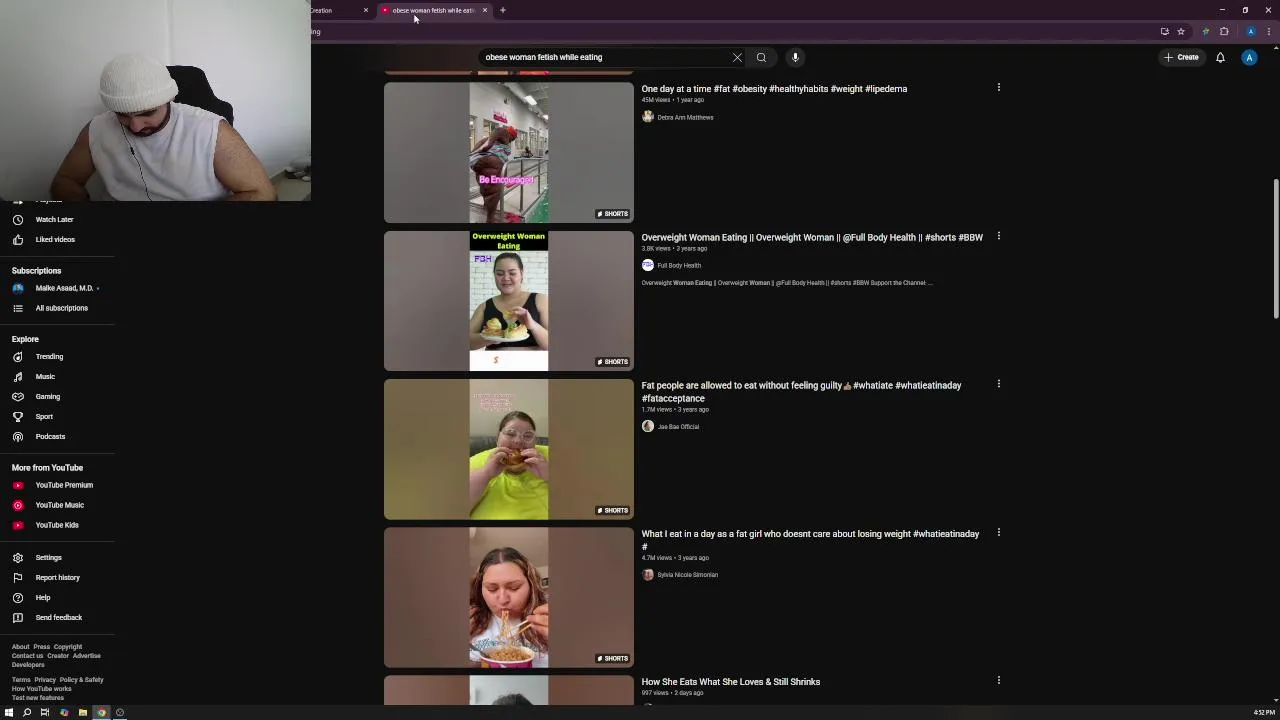Open Malke Asaad, M.D. subscription channel
Screen dimensions: 1280x720
pos(63,288)
